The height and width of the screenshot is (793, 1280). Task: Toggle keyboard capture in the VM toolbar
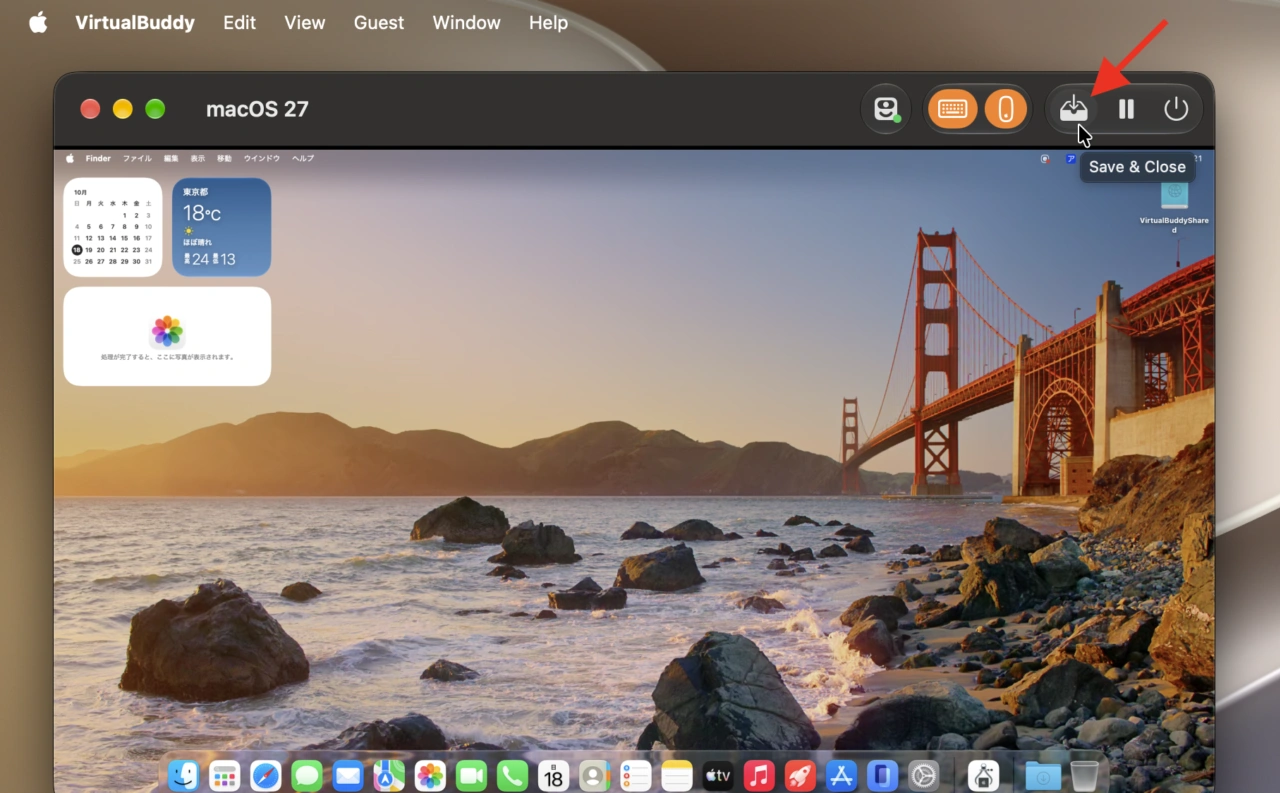pyautogui.click(x=953, y=109)
